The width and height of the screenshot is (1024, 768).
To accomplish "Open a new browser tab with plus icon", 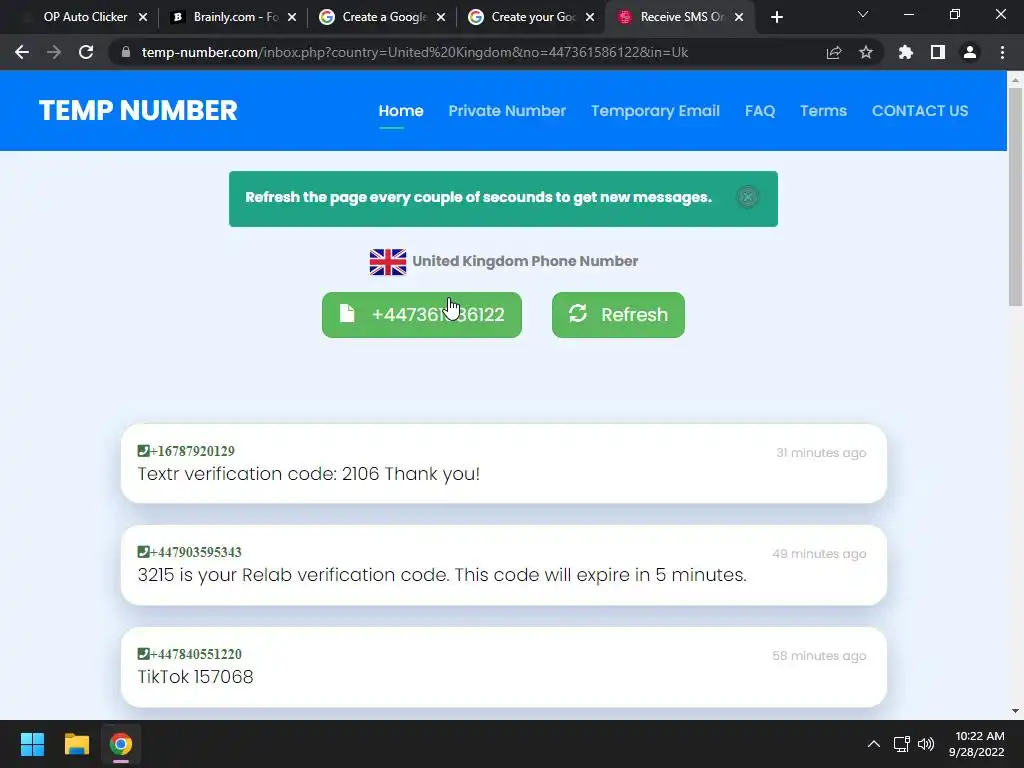I will (x=776, y=18).
